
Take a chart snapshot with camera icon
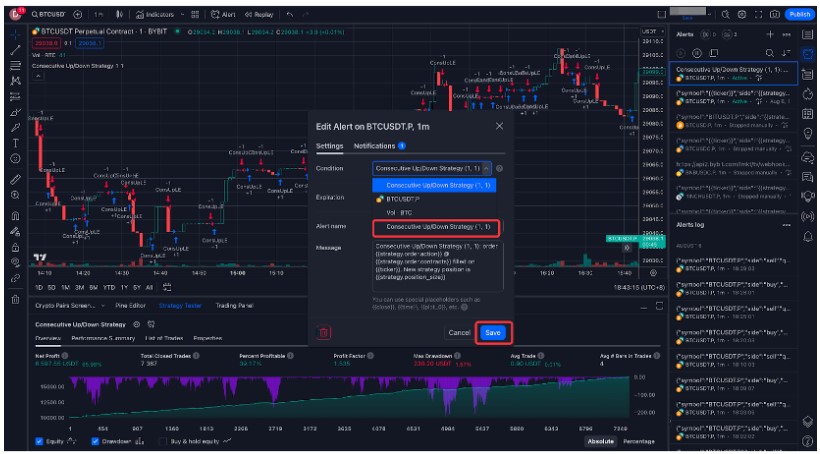775,15
